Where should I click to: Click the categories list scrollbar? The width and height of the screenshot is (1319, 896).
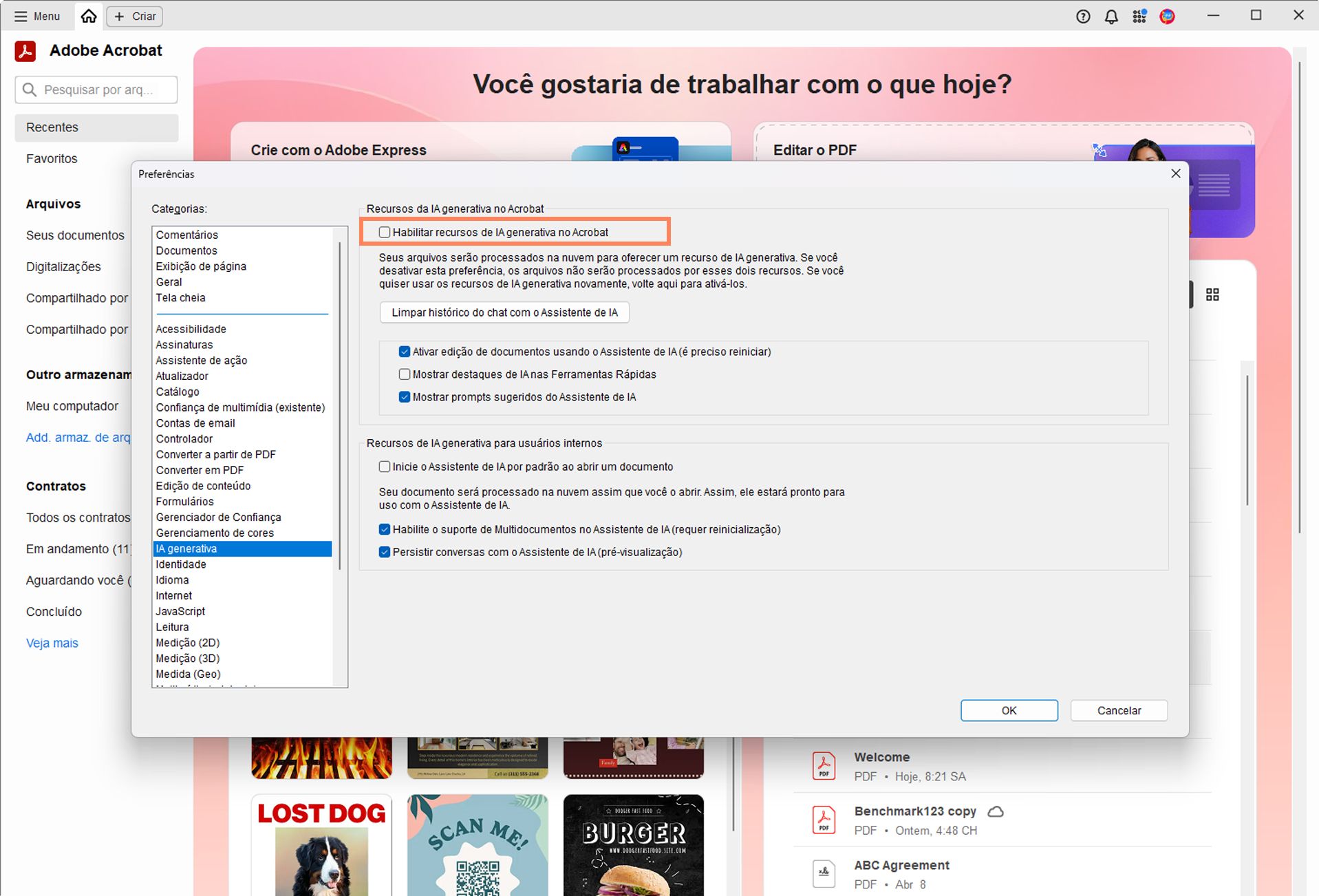[x=340, y=406]
